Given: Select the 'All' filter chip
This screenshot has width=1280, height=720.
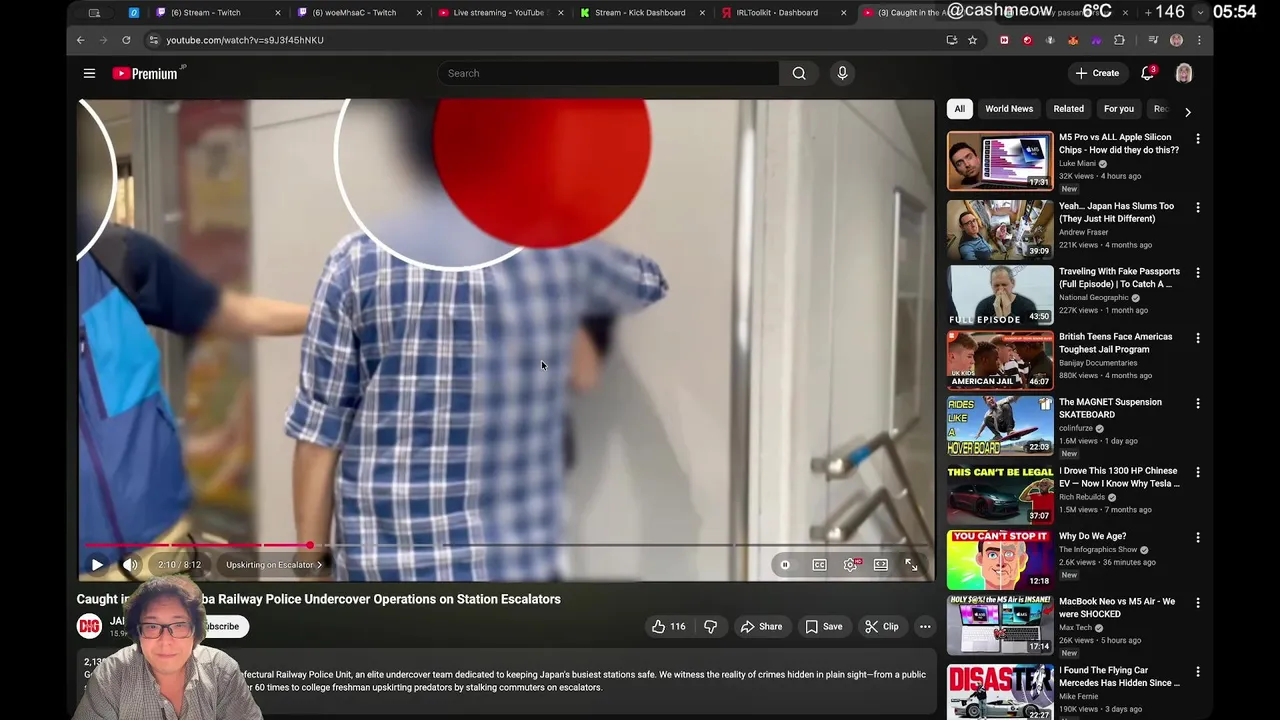Looking at the screenshot, I should pos(959,109).
